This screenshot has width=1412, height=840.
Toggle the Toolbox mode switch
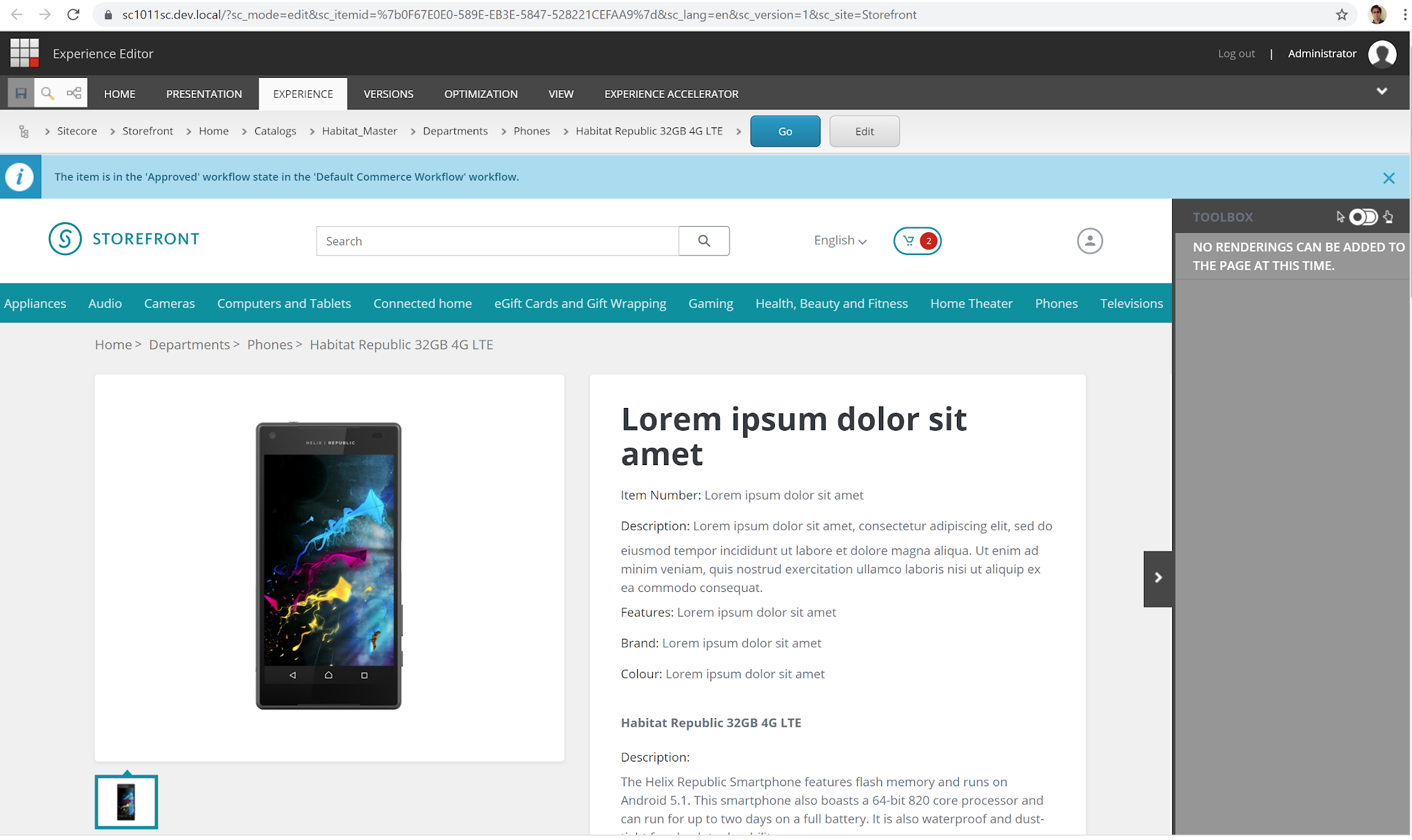[x=1364, y=216]
